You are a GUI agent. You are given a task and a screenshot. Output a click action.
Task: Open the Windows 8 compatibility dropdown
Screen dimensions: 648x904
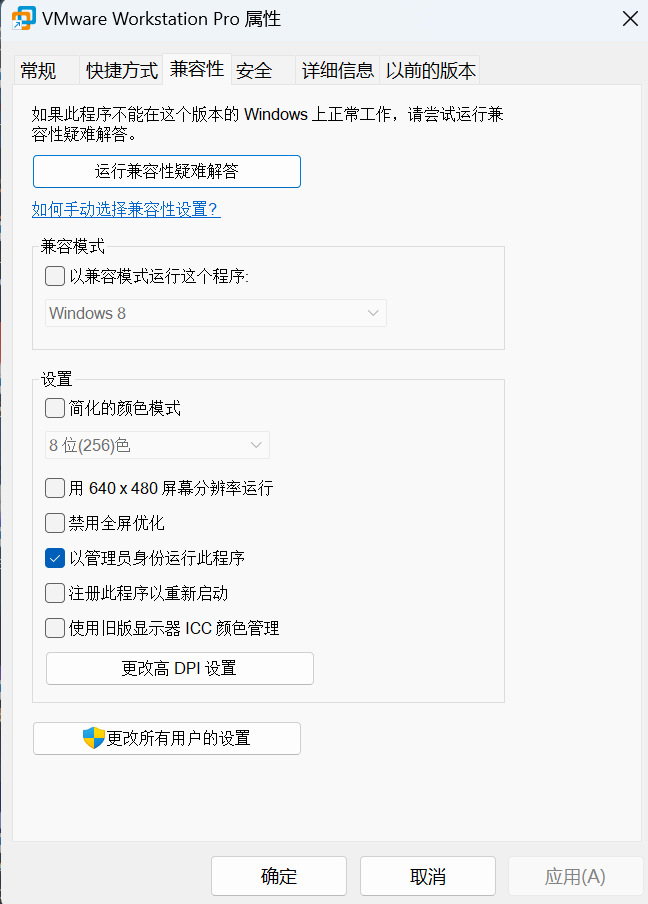click(x=216, y=313)
